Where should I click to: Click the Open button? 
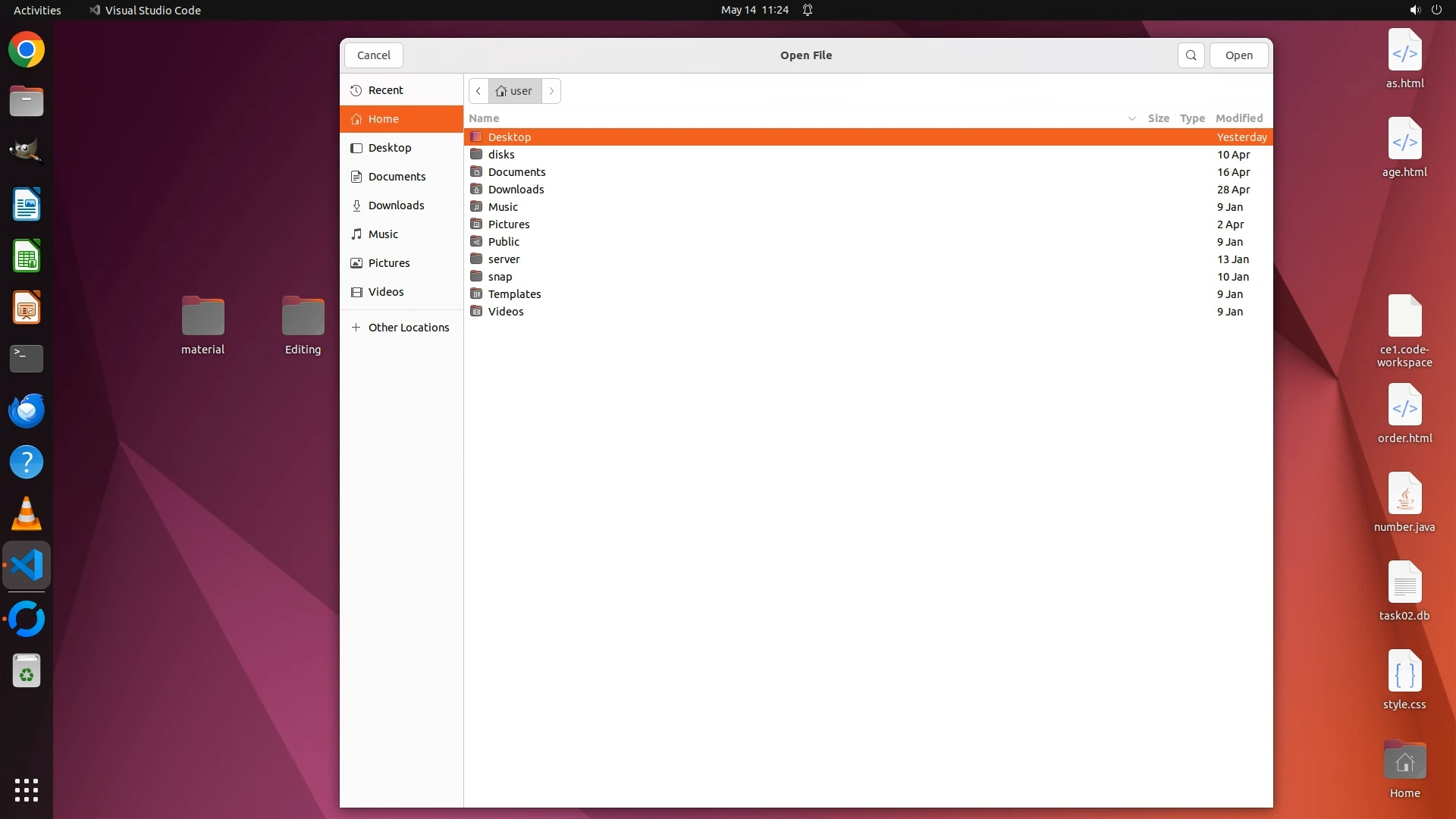click(x=1238, y=55)
